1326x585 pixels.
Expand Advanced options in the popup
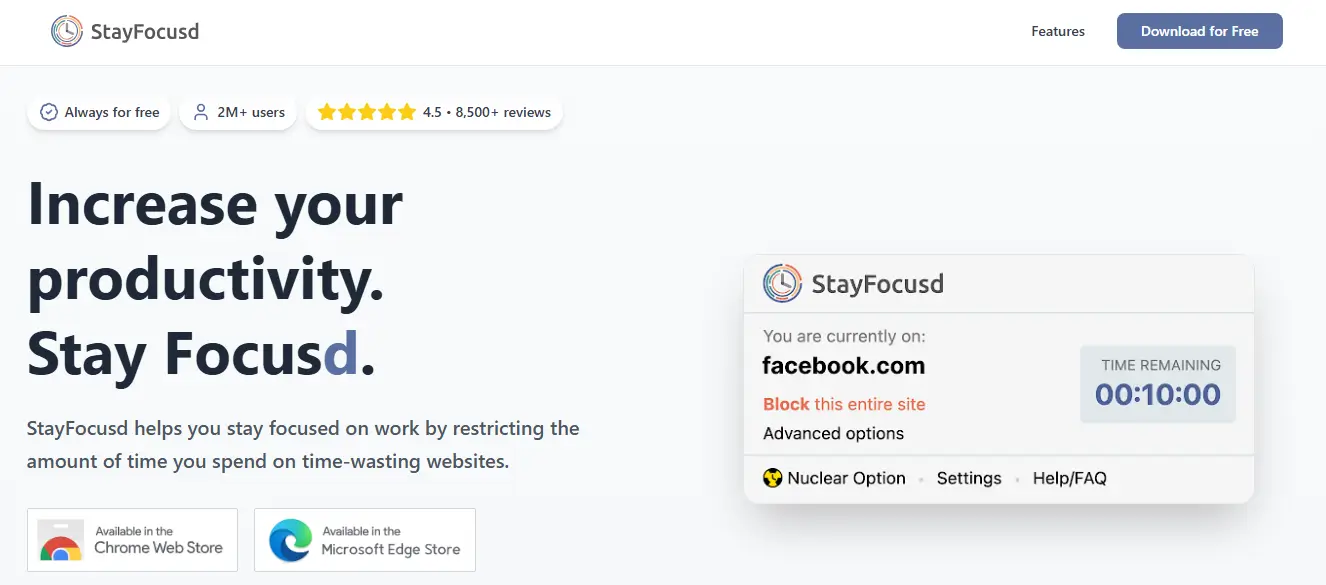coord(833,433)
